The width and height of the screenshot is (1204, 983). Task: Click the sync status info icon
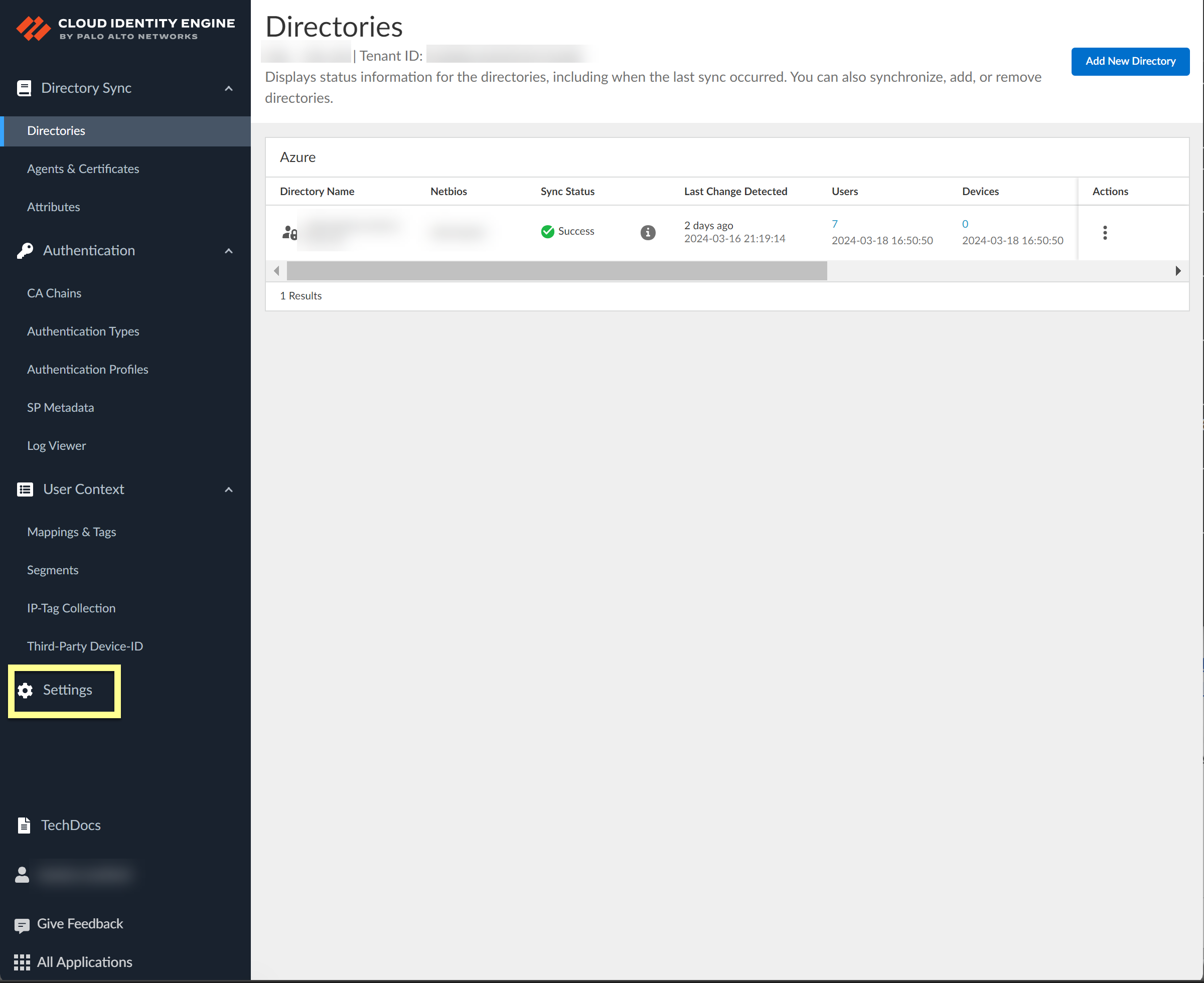pyautogui.click(x=648, y=232)
